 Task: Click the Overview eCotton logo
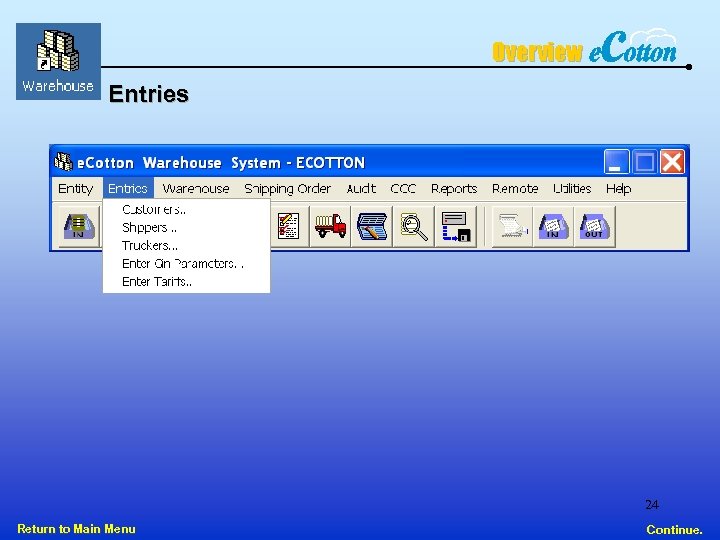pos(585,46)
